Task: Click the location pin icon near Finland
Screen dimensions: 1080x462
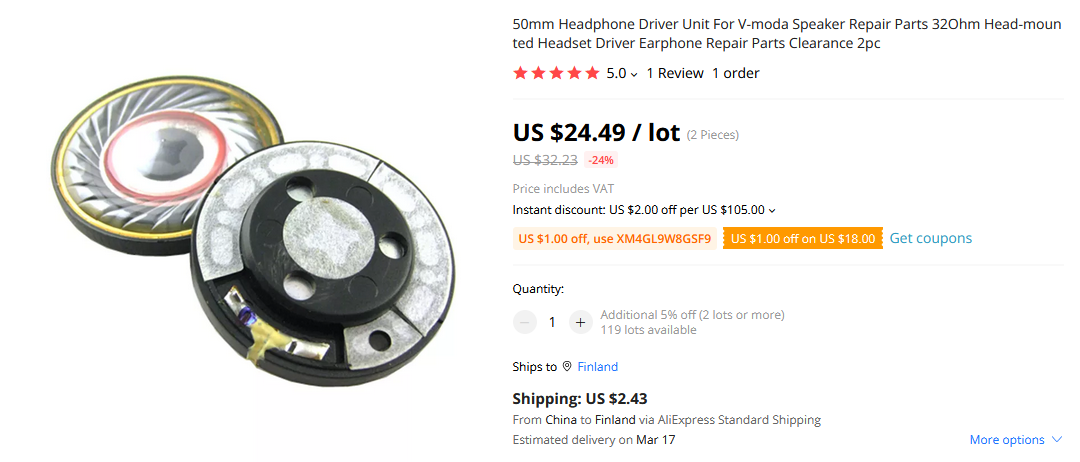Action: pos(567,366)
